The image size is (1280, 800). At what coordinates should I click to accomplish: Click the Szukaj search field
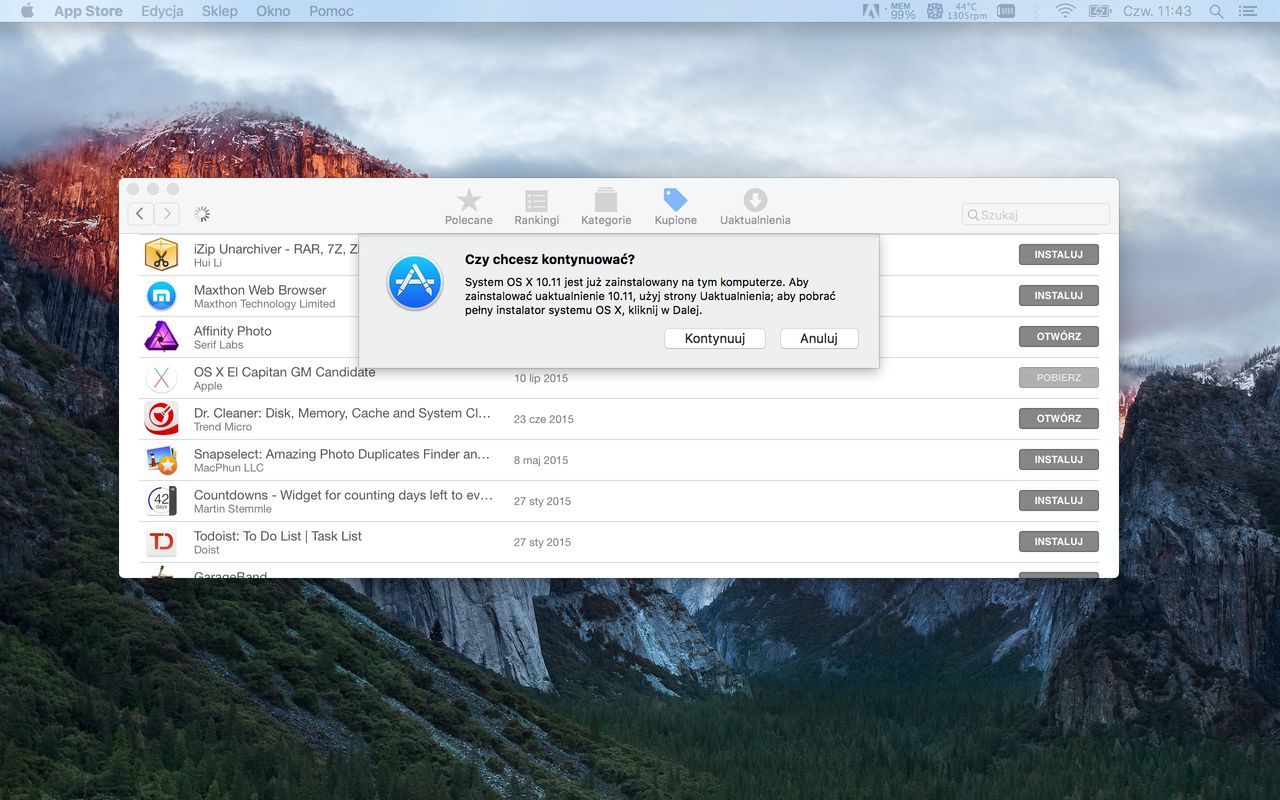point(1036,214)
